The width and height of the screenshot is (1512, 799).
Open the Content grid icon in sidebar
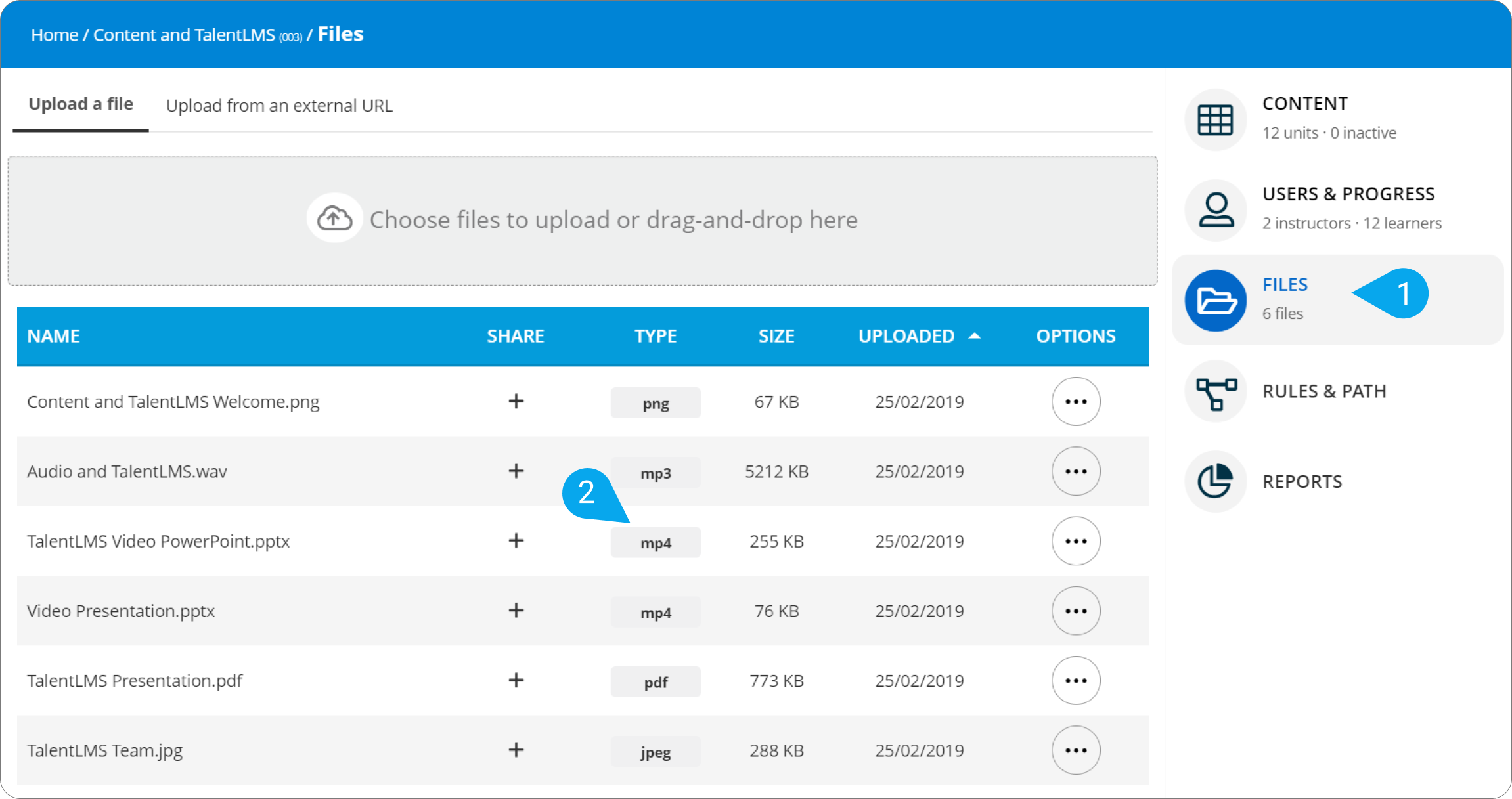point(1215,119)
